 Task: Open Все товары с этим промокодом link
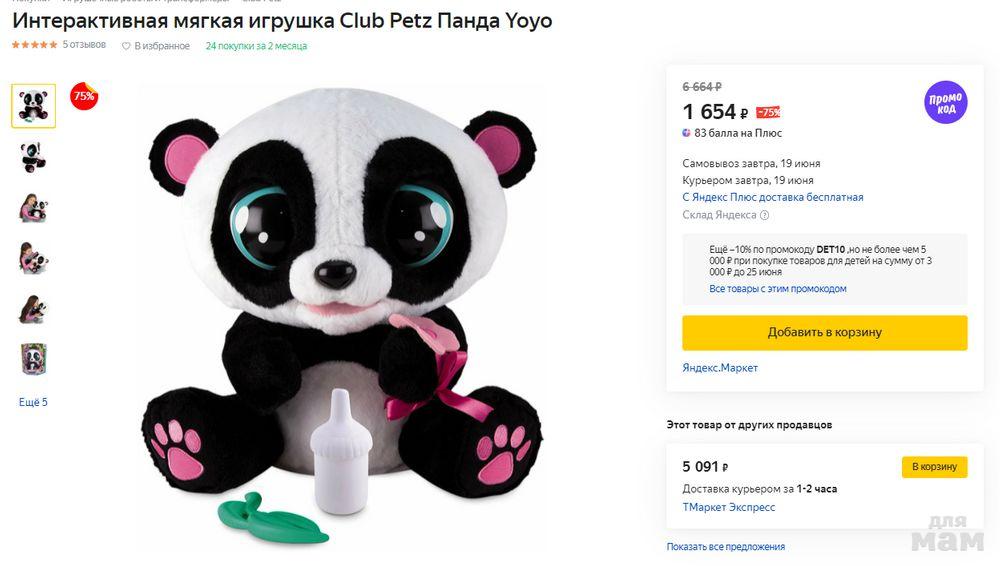[x=777, y=289]
